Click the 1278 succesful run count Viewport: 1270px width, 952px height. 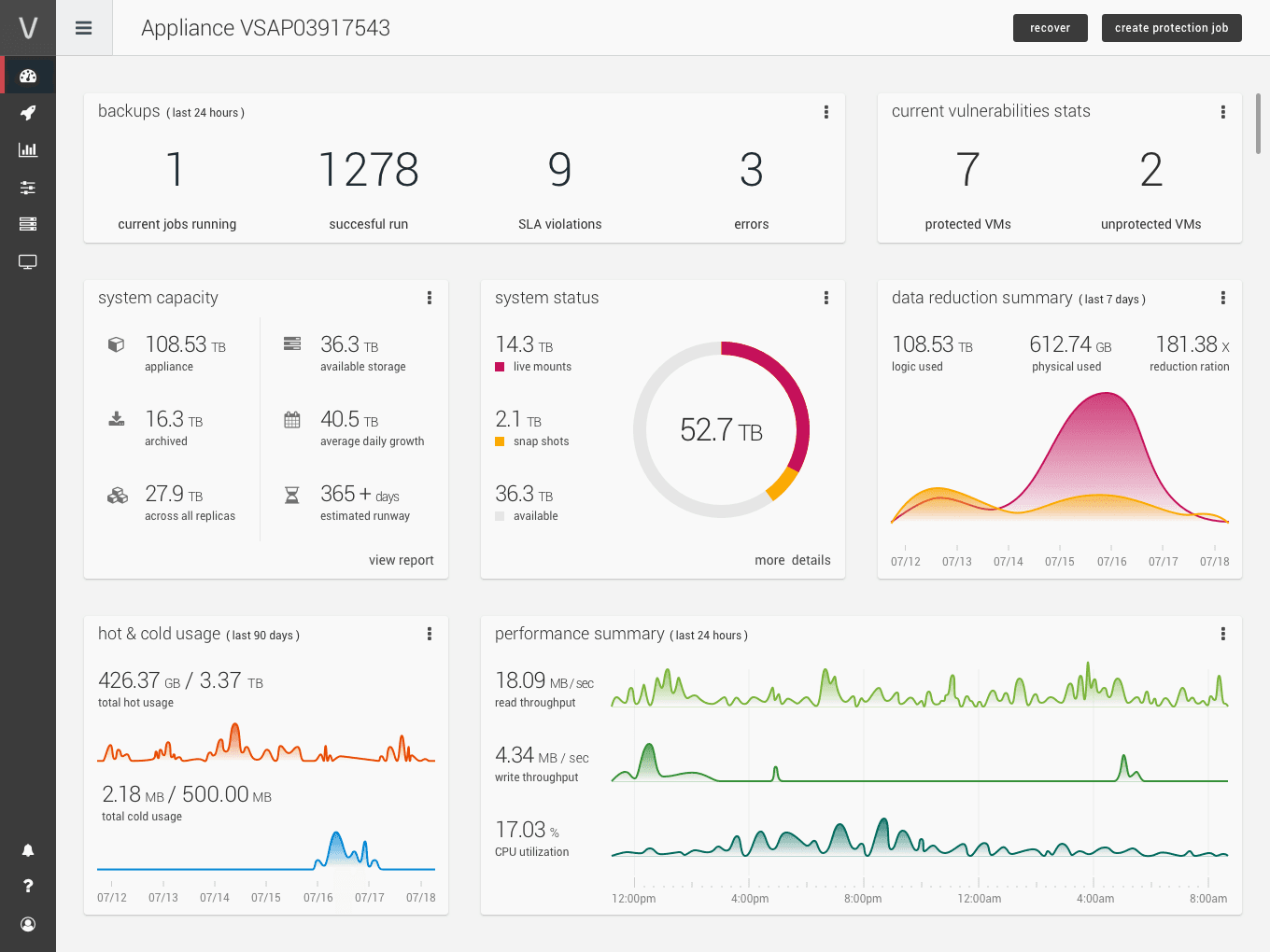(x=369, y=170)
